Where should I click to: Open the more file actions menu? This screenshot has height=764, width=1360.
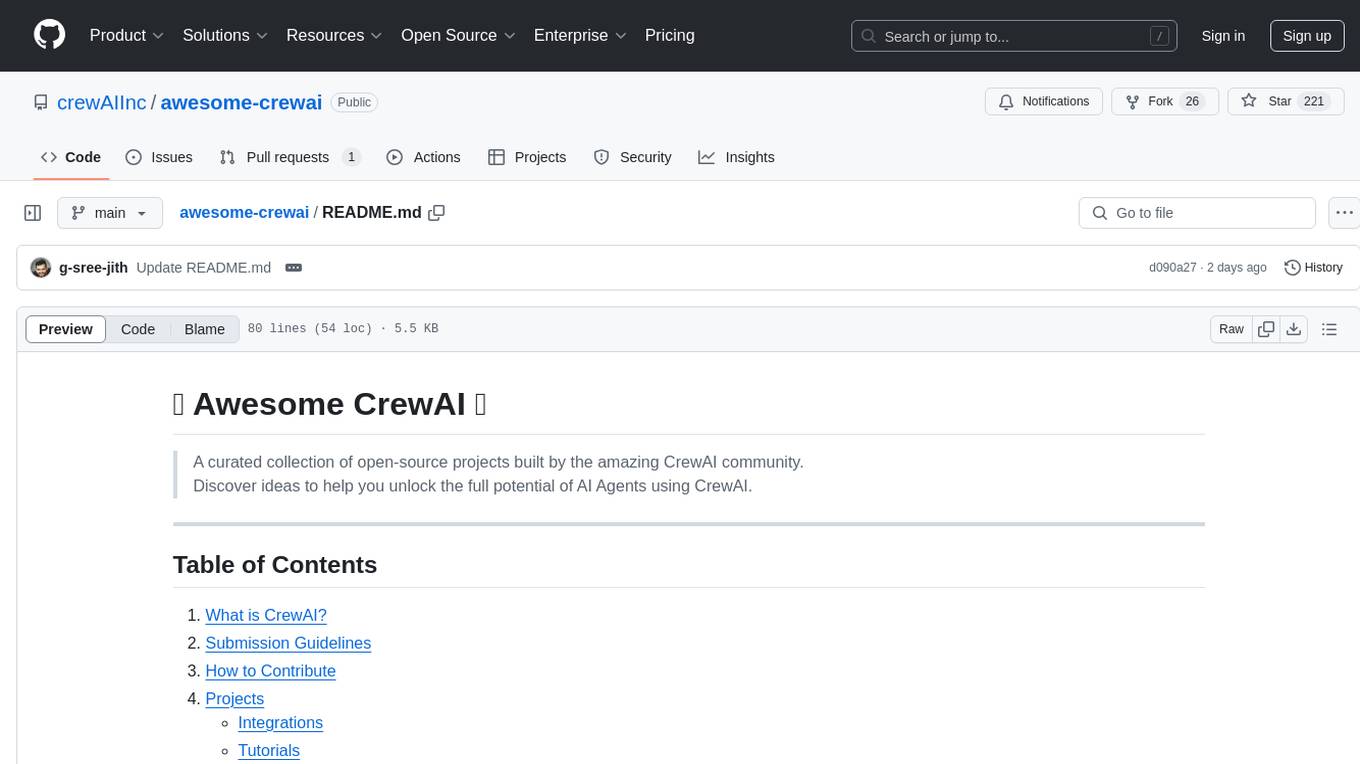[1345, 213]
